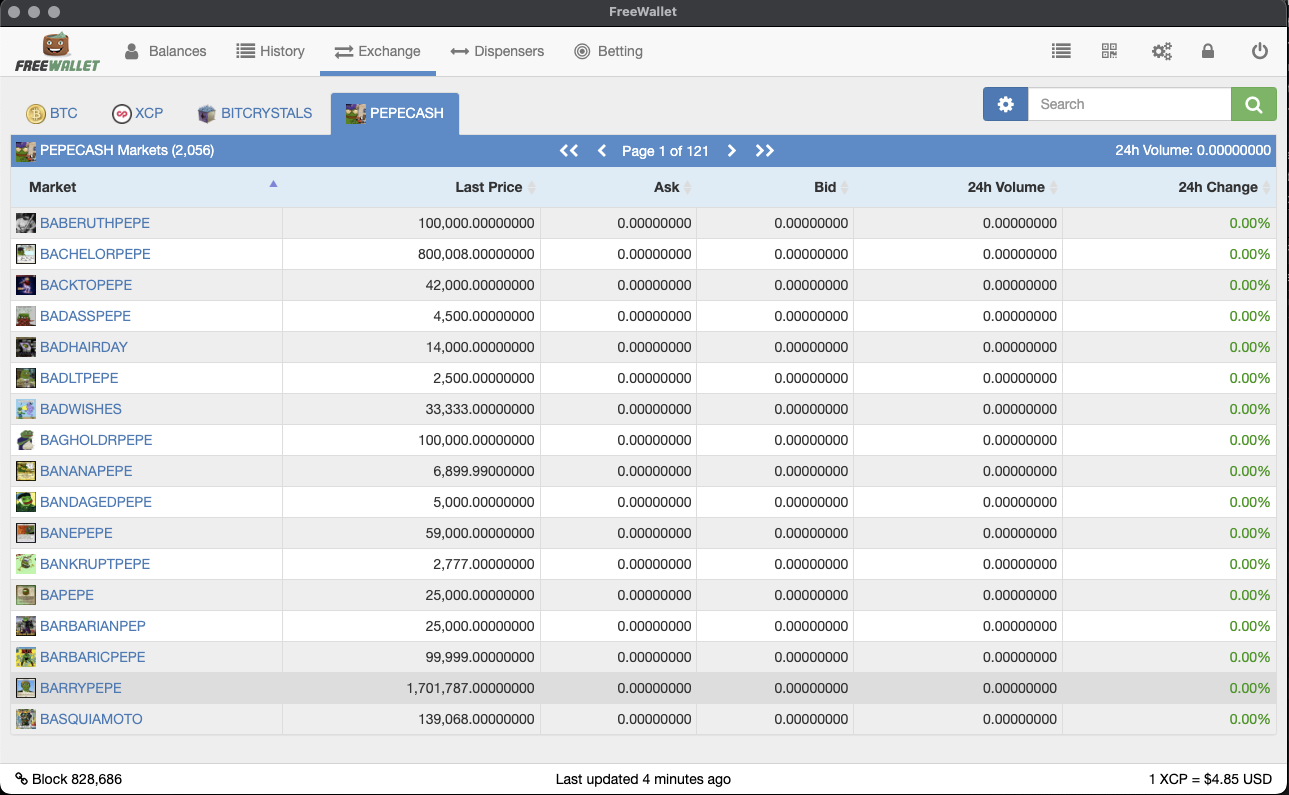Jump to last page double-right arrow
1289x795 pixels.
pos(765,151)
